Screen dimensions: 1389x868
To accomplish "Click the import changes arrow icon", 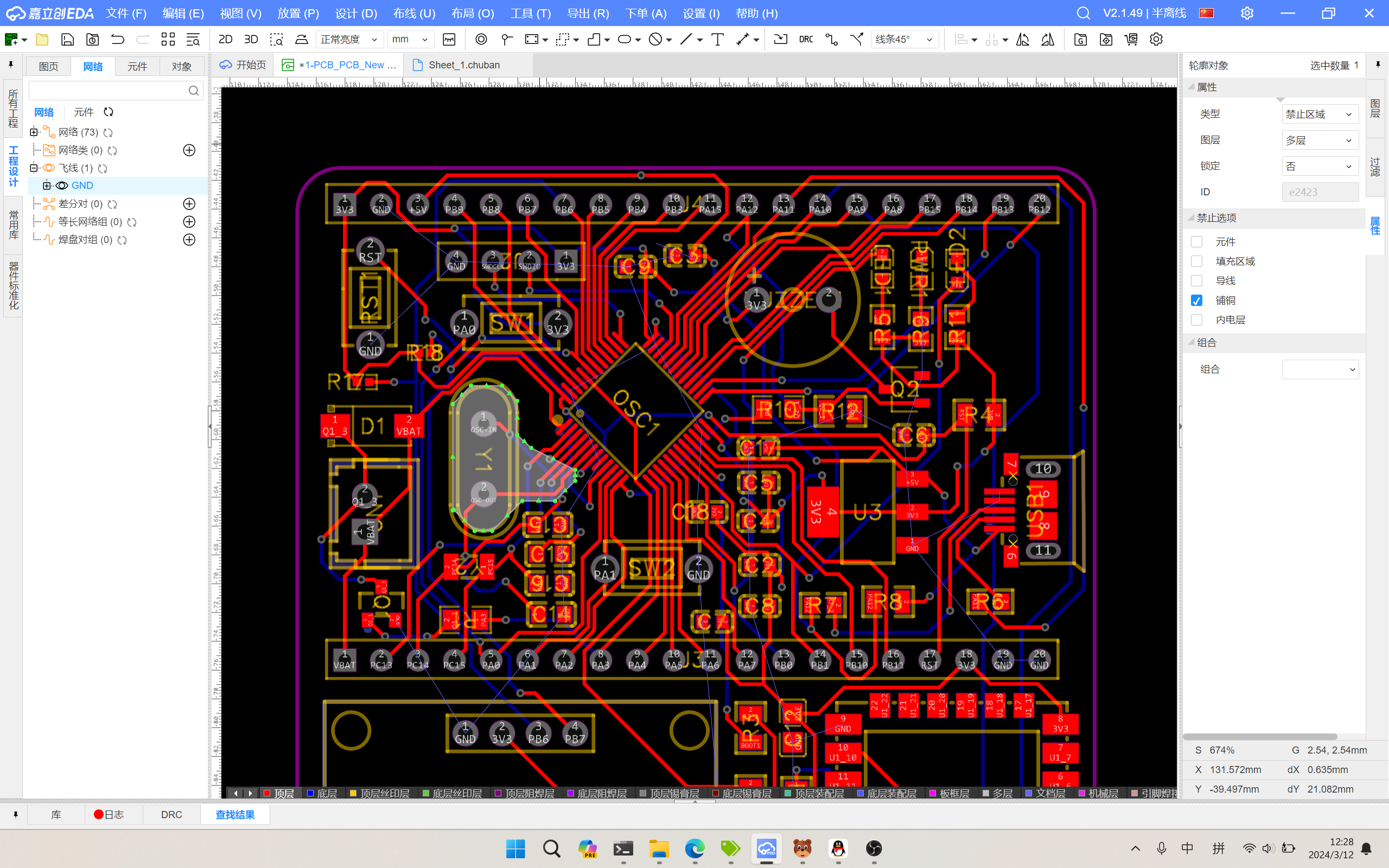I will click(781, 39).
